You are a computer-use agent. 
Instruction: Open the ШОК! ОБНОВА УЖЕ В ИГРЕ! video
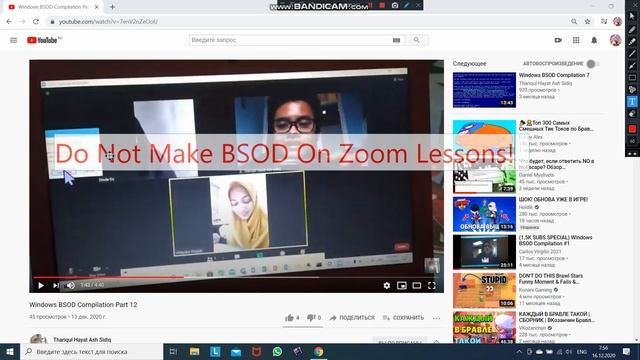[x=553, y=199]
